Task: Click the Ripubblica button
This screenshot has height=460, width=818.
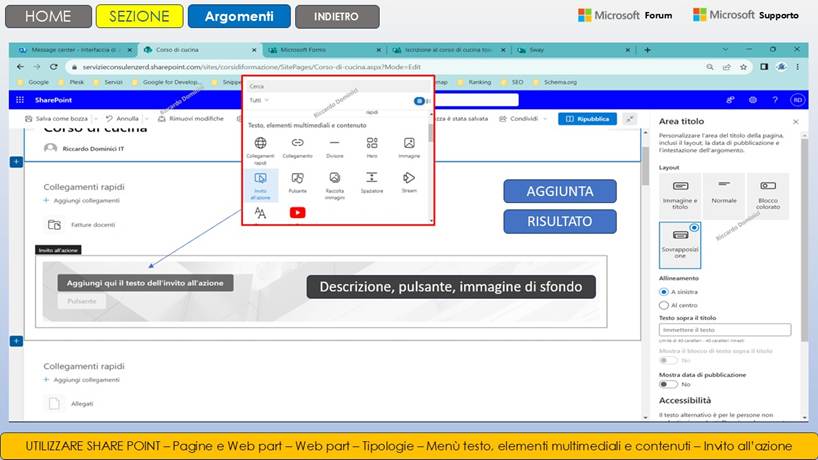Action: pyautogui.click(x=587, y=119)
